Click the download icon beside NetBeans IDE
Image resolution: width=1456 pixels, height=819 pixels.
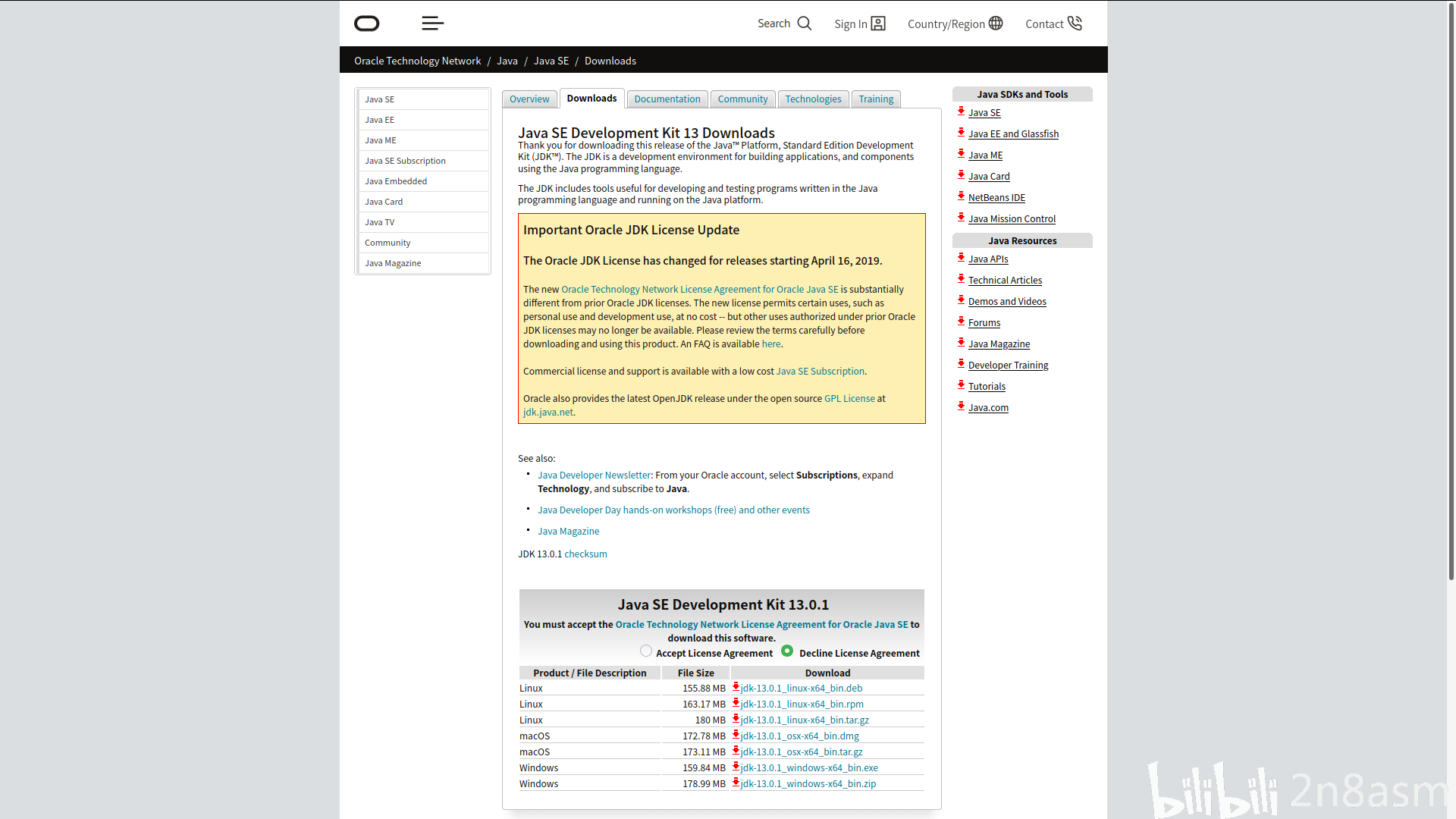(962, 196)
